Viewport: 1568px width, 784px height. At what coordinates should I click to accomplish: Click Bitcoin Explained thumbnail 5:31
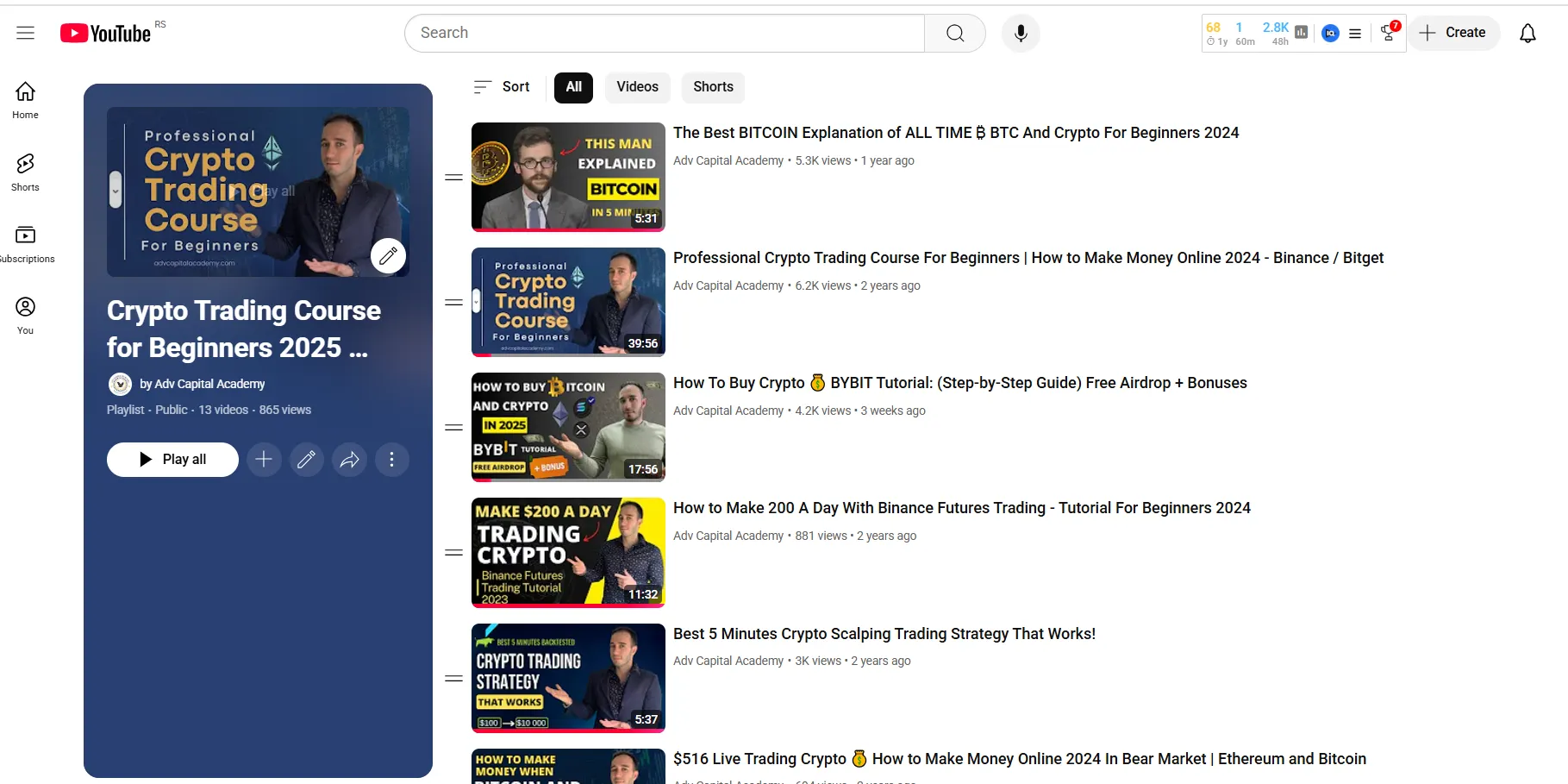pos(568,177)
